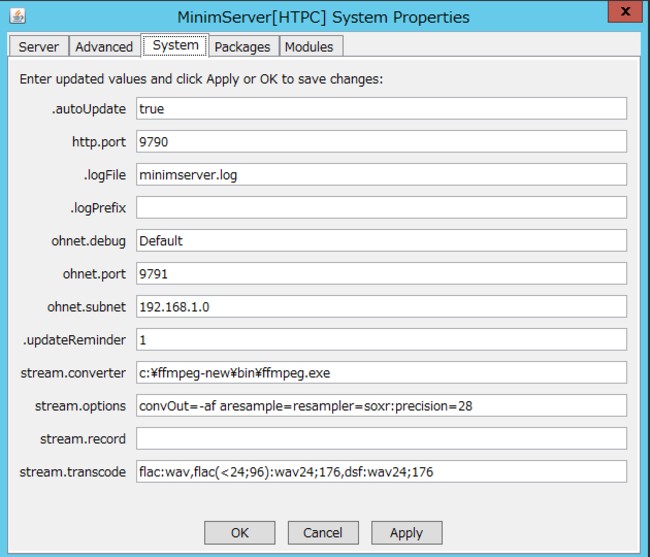This screenshot has height=557, width=650.
Task: Edit the stream.converter ffmpeg path
Action: (x=381, y=373)
